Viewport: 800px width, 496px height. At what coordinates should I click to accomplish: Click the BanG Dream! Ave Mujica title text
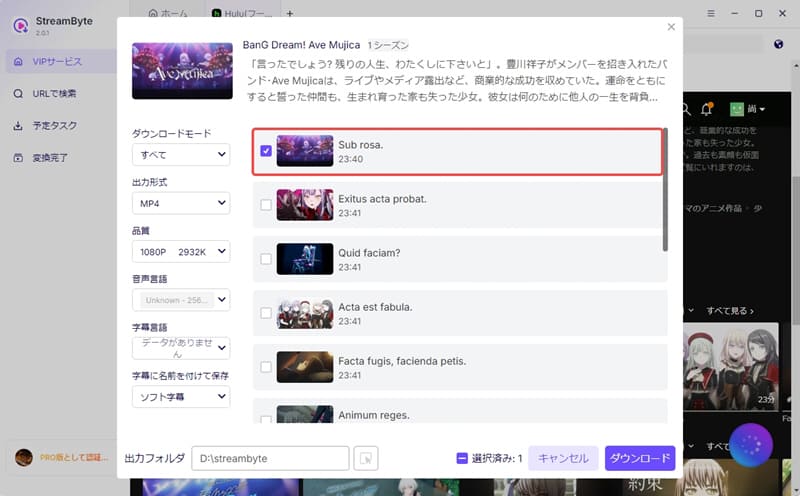pos(301,45)
